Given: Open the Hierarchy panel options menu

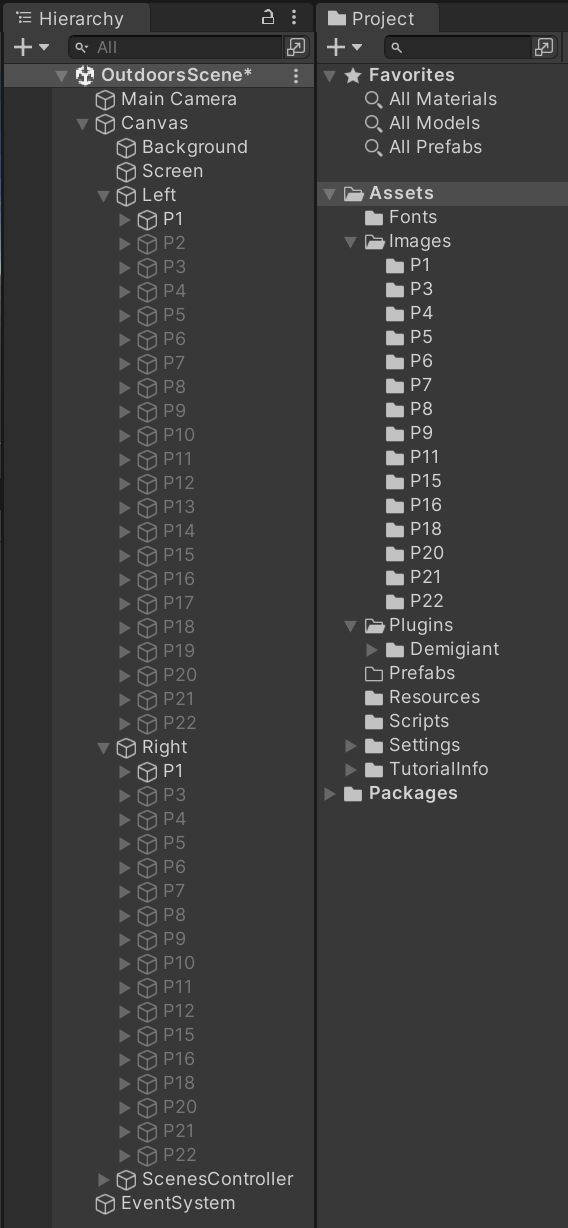Looking at the screenshot, I should pyautogui.click(x=294, y=17).
